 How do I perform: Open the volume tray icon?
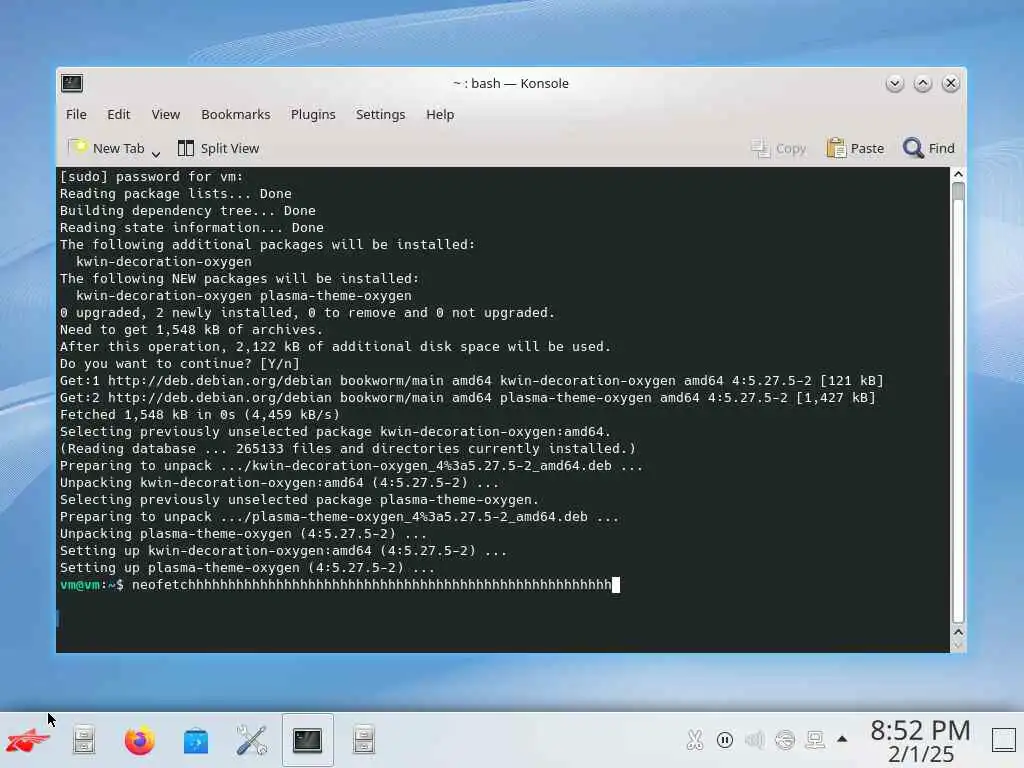[x=754, y=740]
